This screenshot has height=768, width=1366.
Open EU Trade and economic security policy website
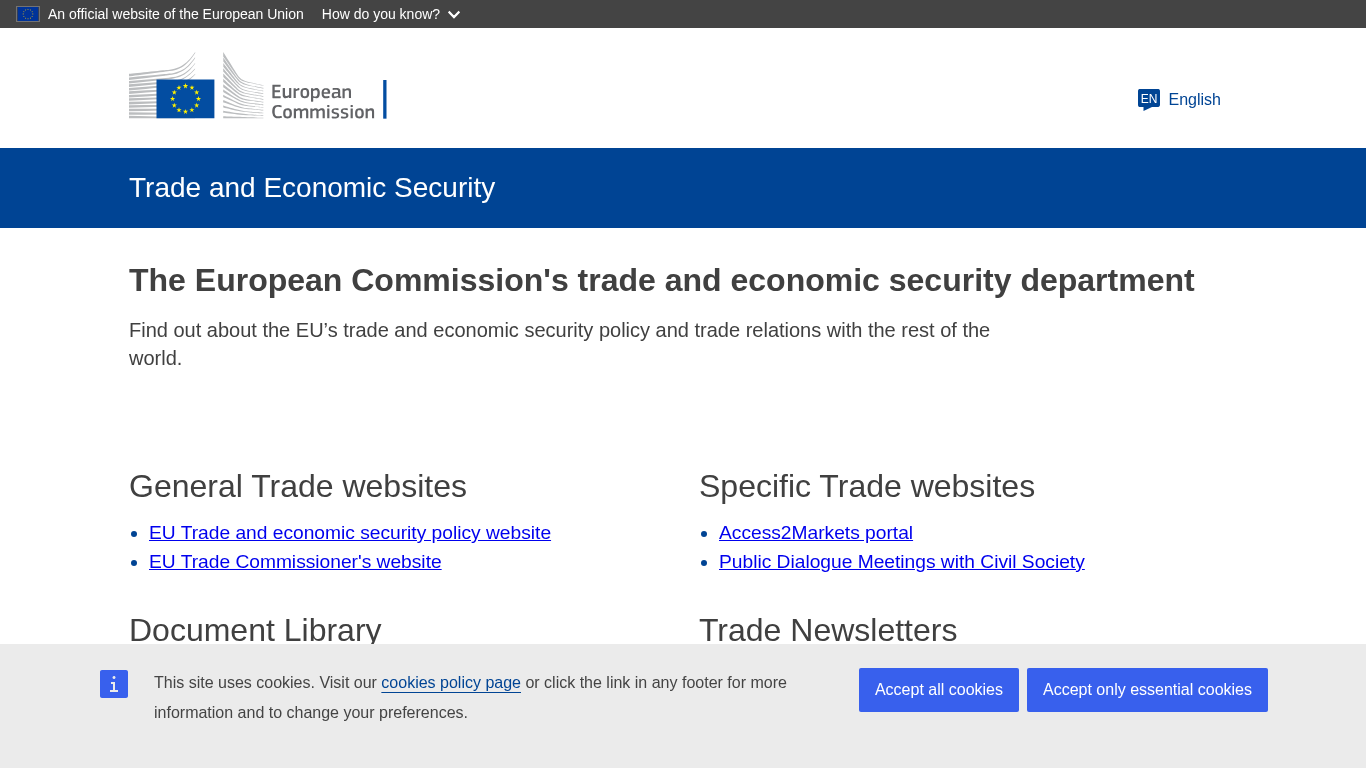[350, 533]
